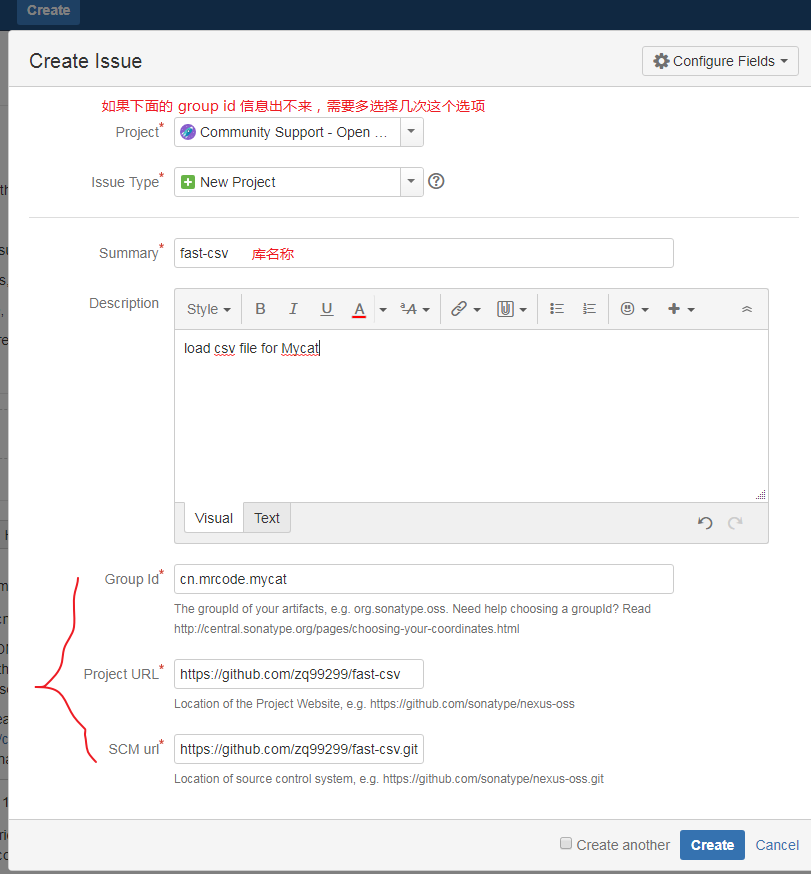Expand the Issue Type dropdown
Viewport: 811px width, 874px height.
411,182
